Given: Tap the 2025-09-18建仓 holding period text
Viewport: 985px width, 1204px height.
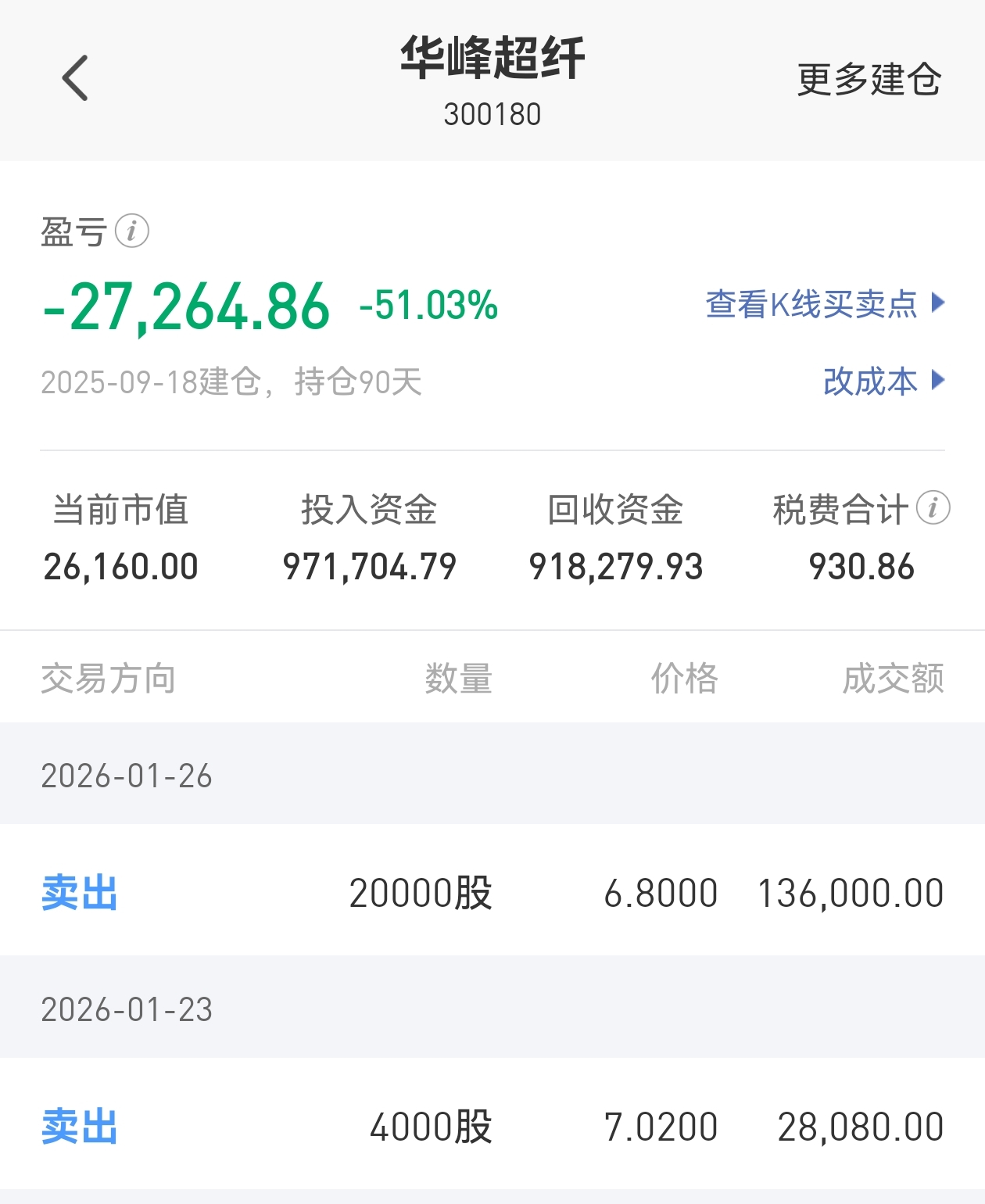Looking at the screenshot, I should (x=231, y=382).
